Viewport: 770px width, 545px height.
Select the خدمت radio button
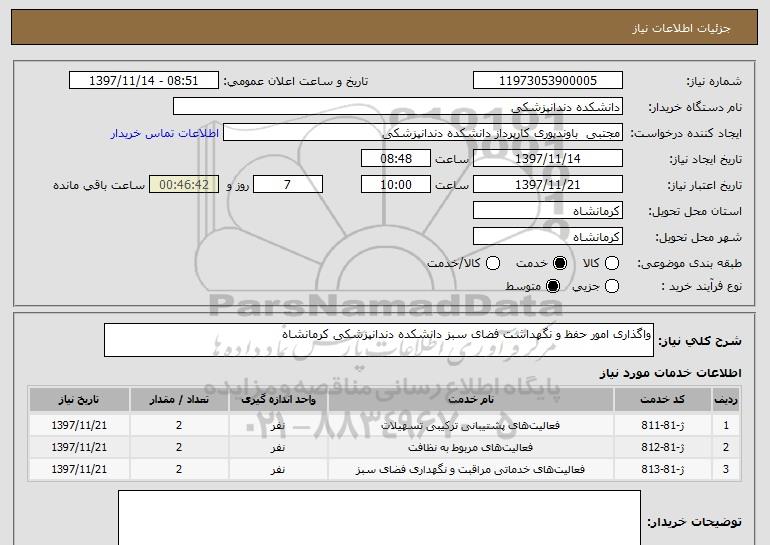click(x=560, y=263)
